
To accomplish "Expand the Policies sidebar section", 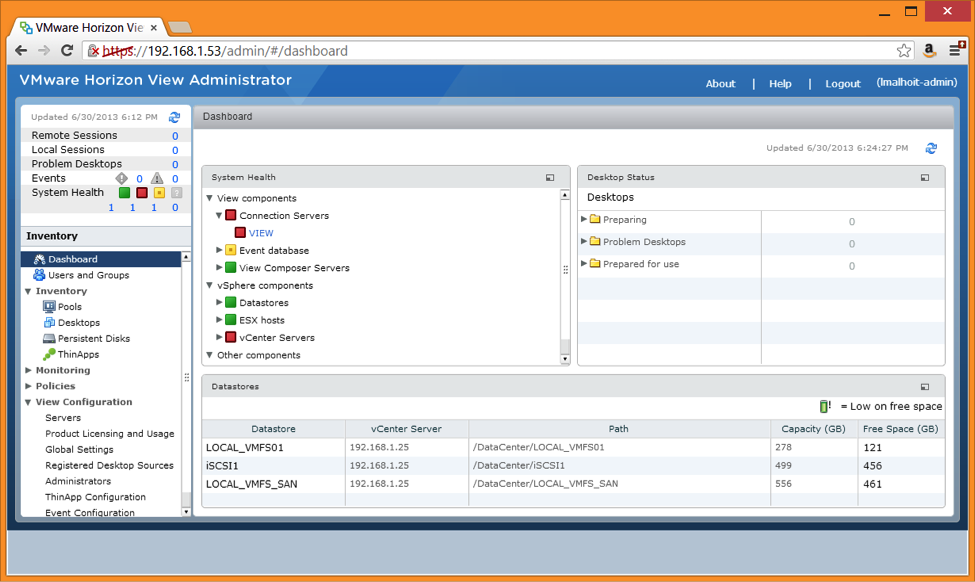I will pyautogui.click(x=29, y=386).
